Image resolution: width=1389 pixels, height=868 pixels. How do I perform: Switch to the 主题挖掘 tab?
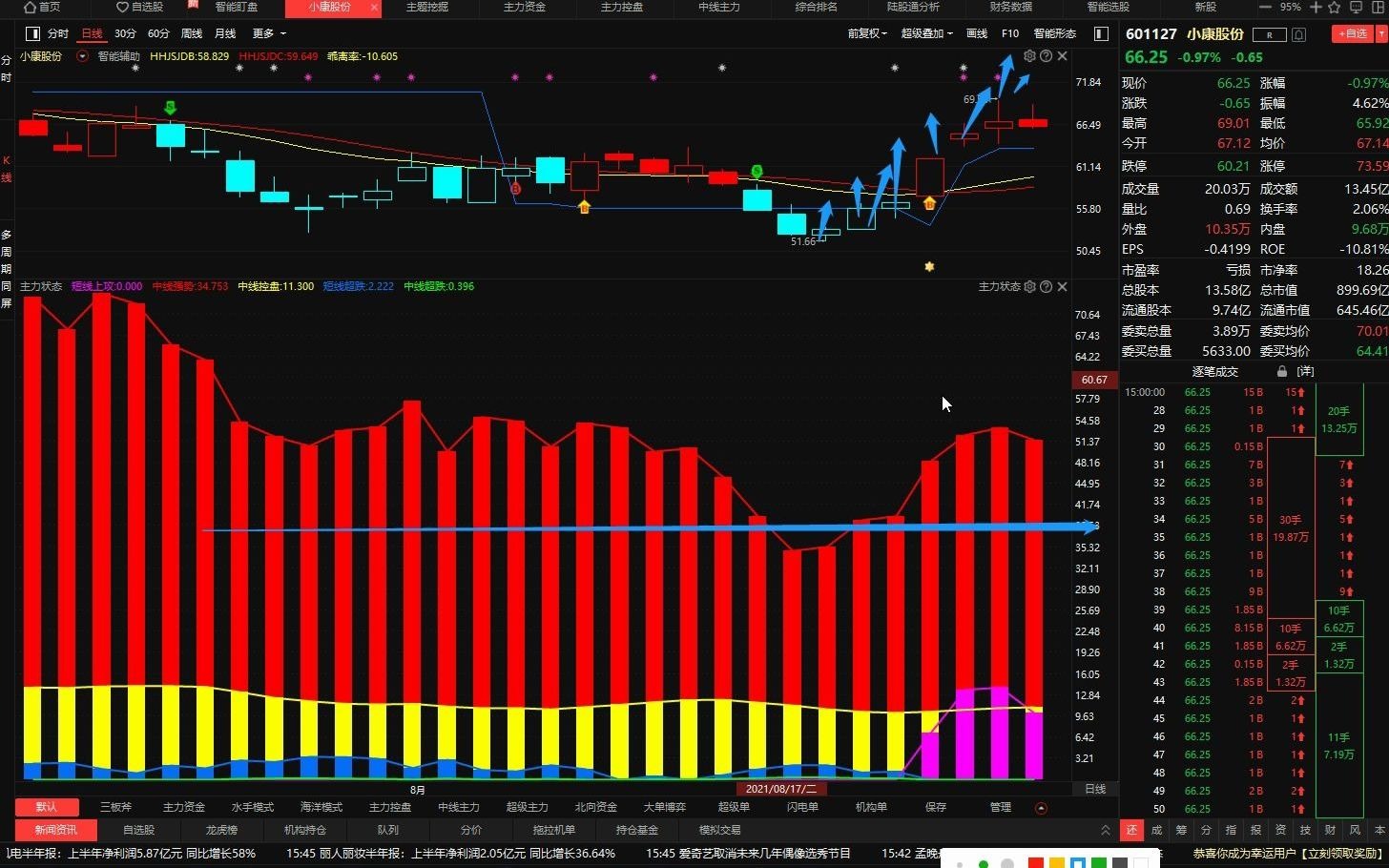point(426,7)
